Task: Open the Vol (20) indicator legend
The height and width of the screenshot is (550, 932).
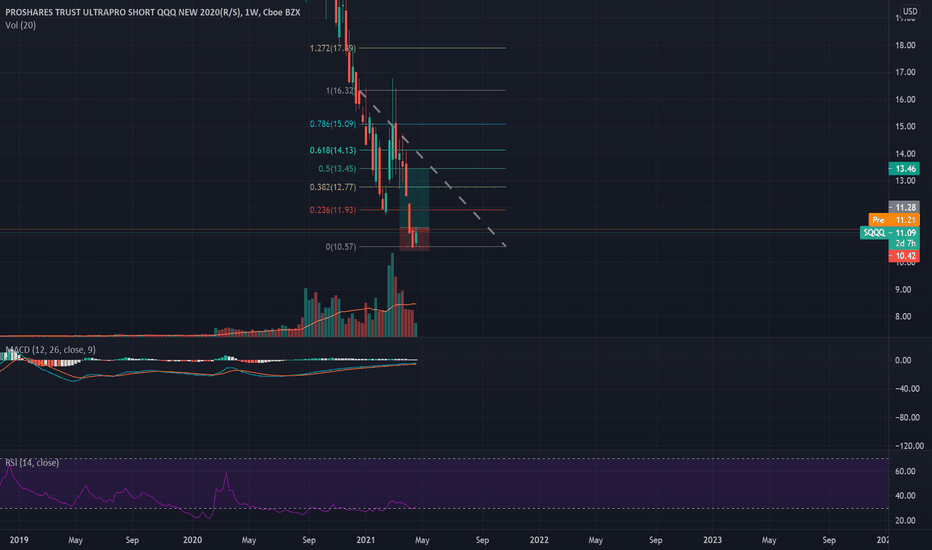Action: click(21, 26)
